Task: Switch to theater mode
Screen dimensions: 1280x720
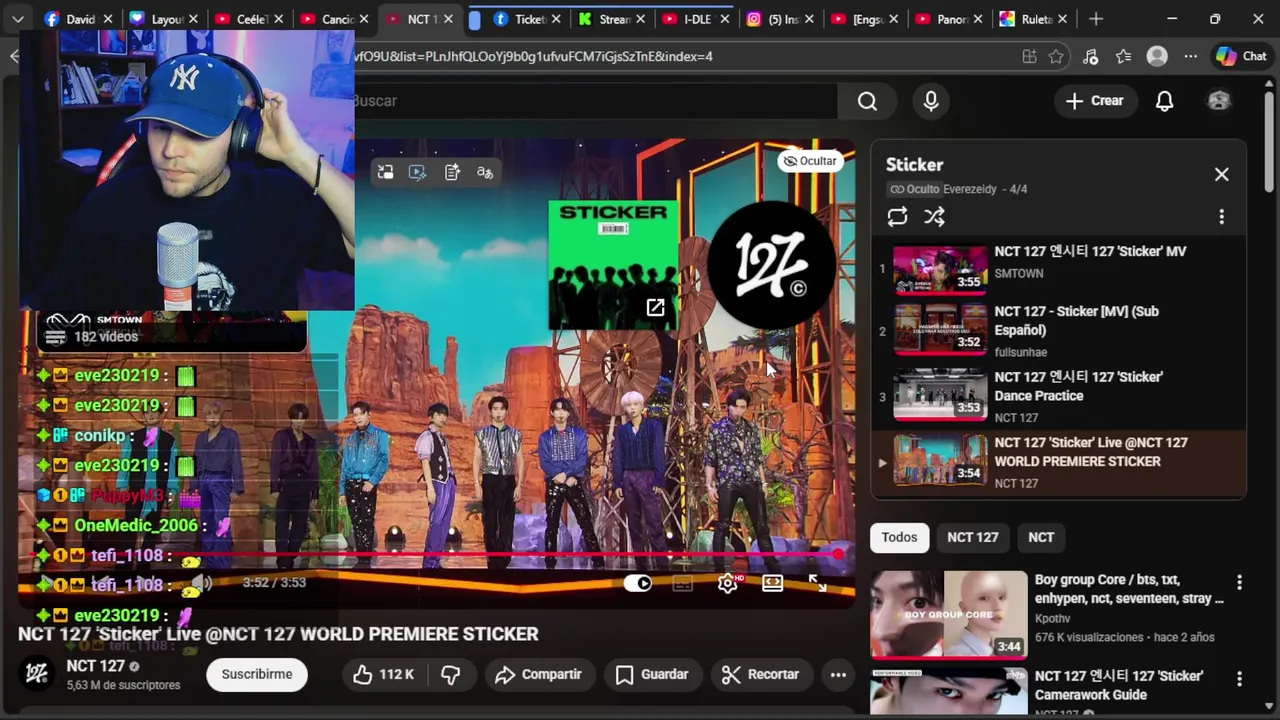Action: click(773, 583)
